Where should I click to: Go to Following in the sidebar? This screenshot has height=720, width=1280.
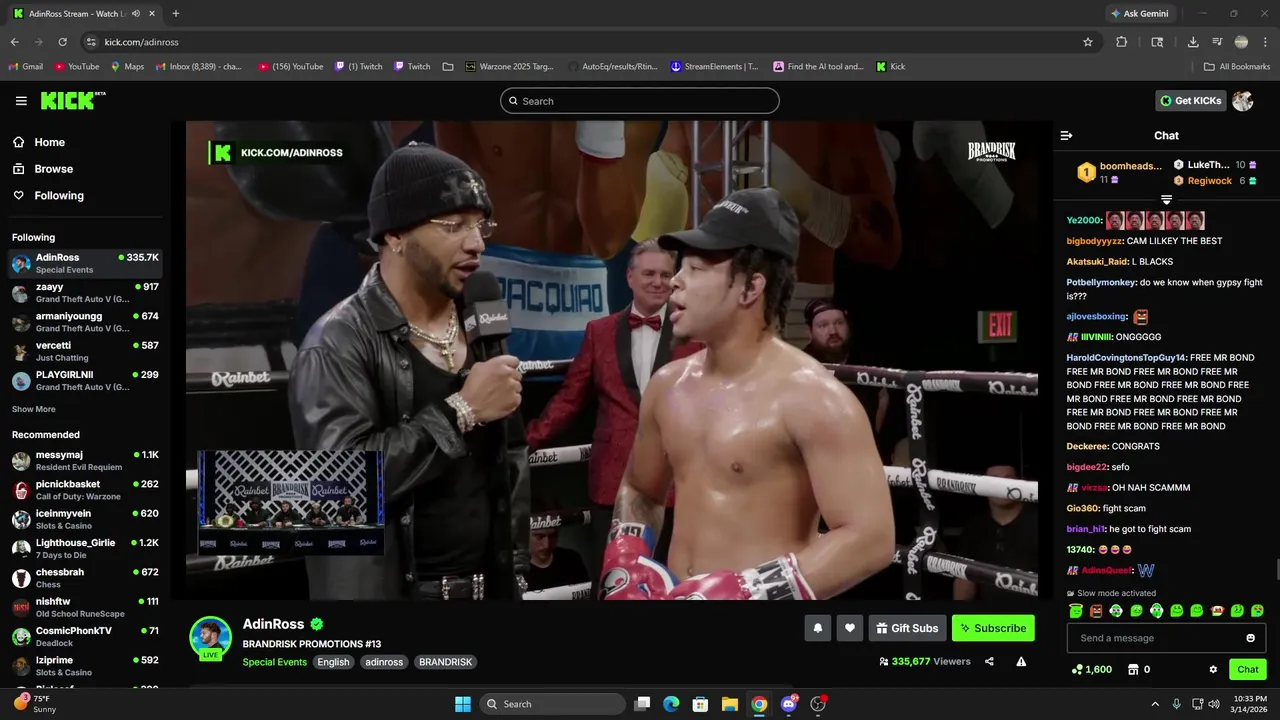coord(48,196)
